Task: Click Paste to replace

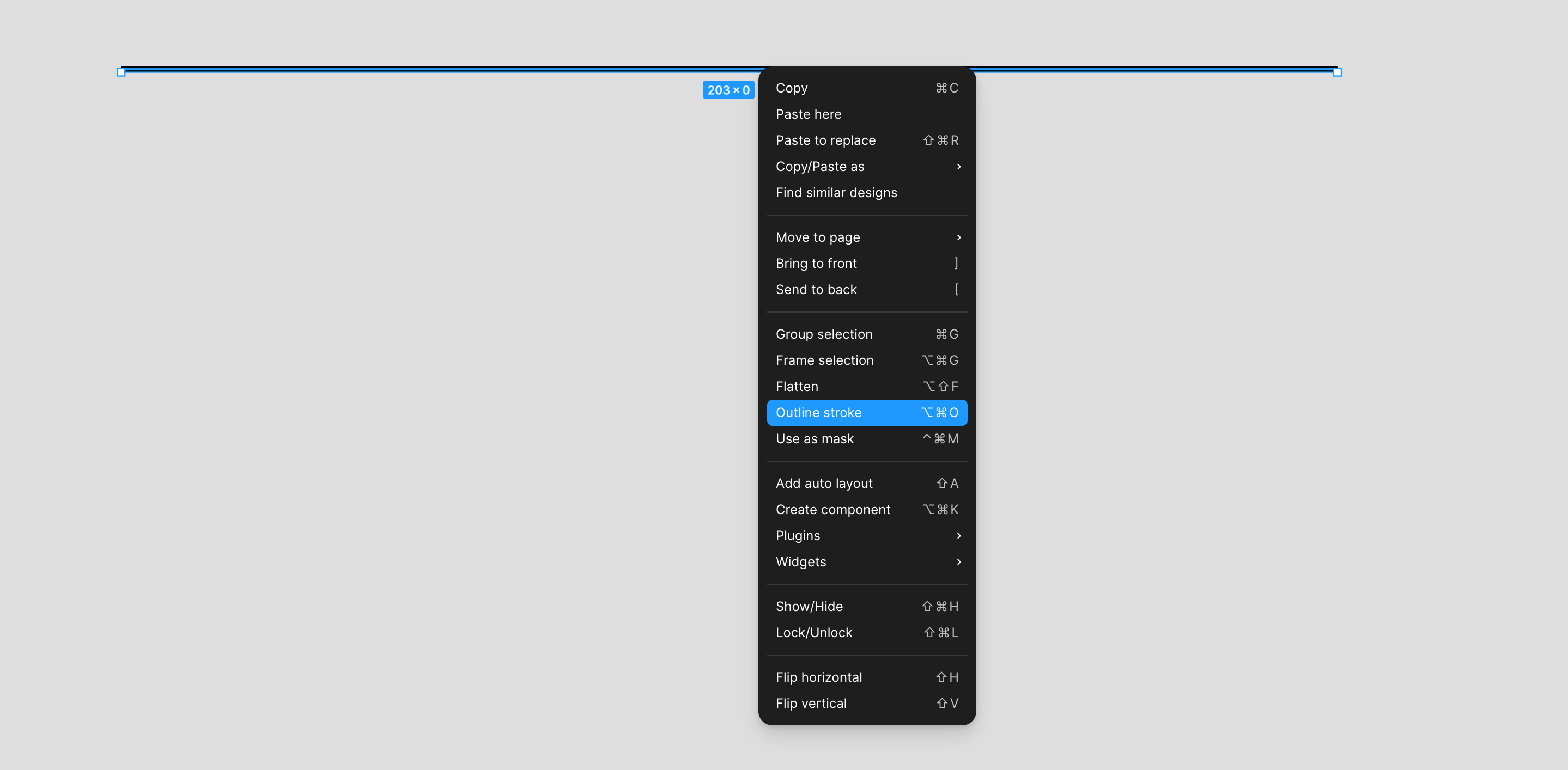Action: pyautogui.click(x=867, y=140)
